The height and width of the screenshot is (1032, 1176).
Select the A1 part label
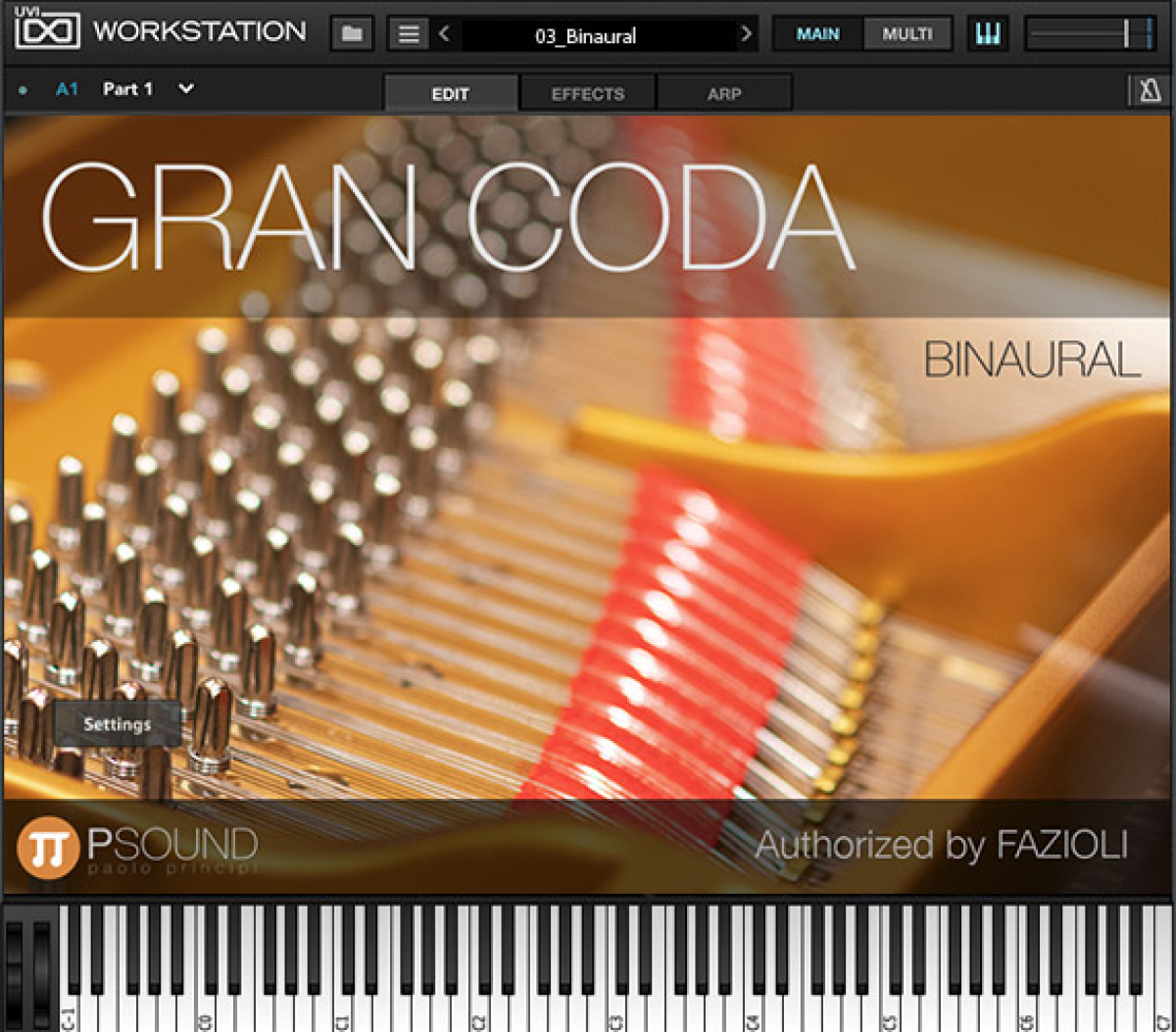pyautogui.click(x=67, y=89)
